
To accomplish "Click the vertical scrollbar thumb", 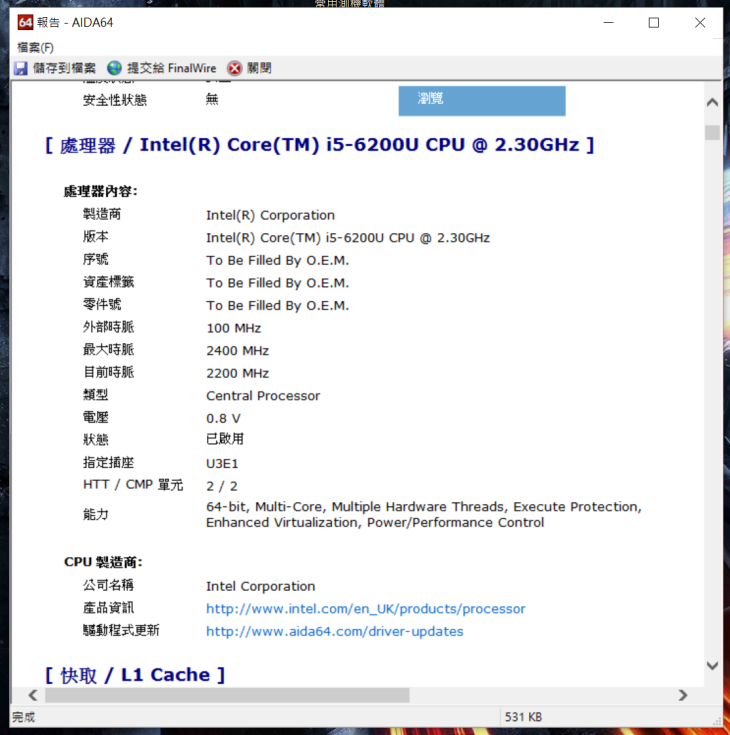I will click(712, 132).
